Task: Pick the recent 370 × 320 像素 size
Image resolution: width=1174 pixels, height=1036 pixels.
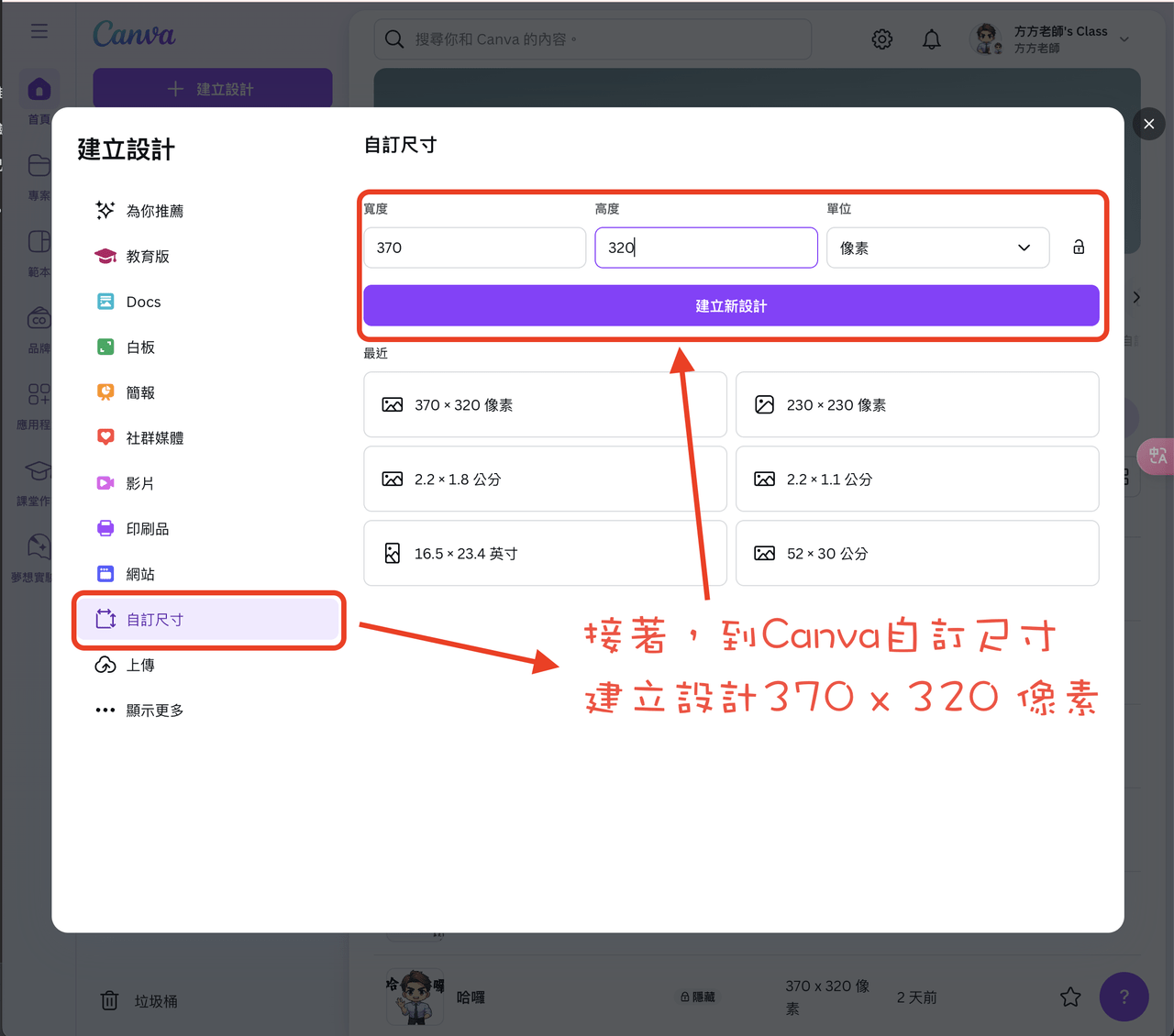Action: click(x=545, y=404)
